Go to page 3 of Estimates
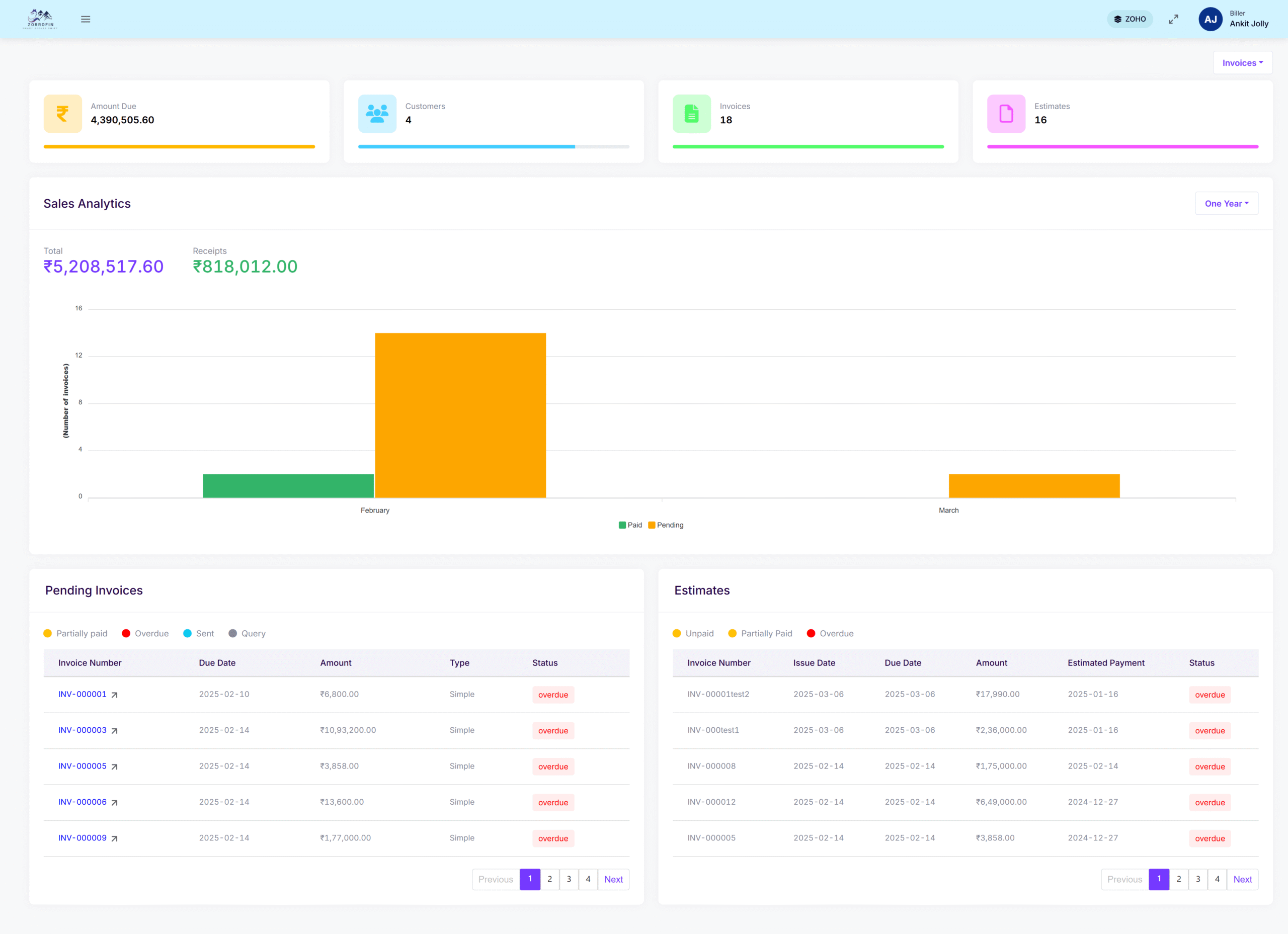 pyautogui.click(x=1198, y=880)
